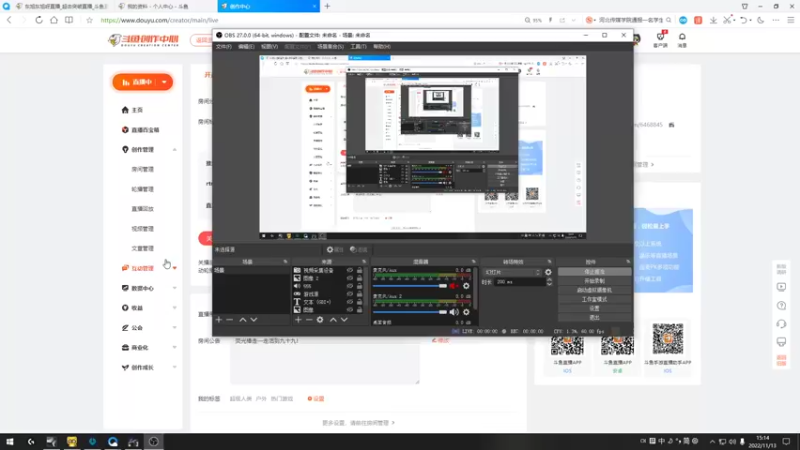The width and height of the screenshot is (800, 450).
Task: Expand the 公会 sidebar section
Action: pos(174,328)
